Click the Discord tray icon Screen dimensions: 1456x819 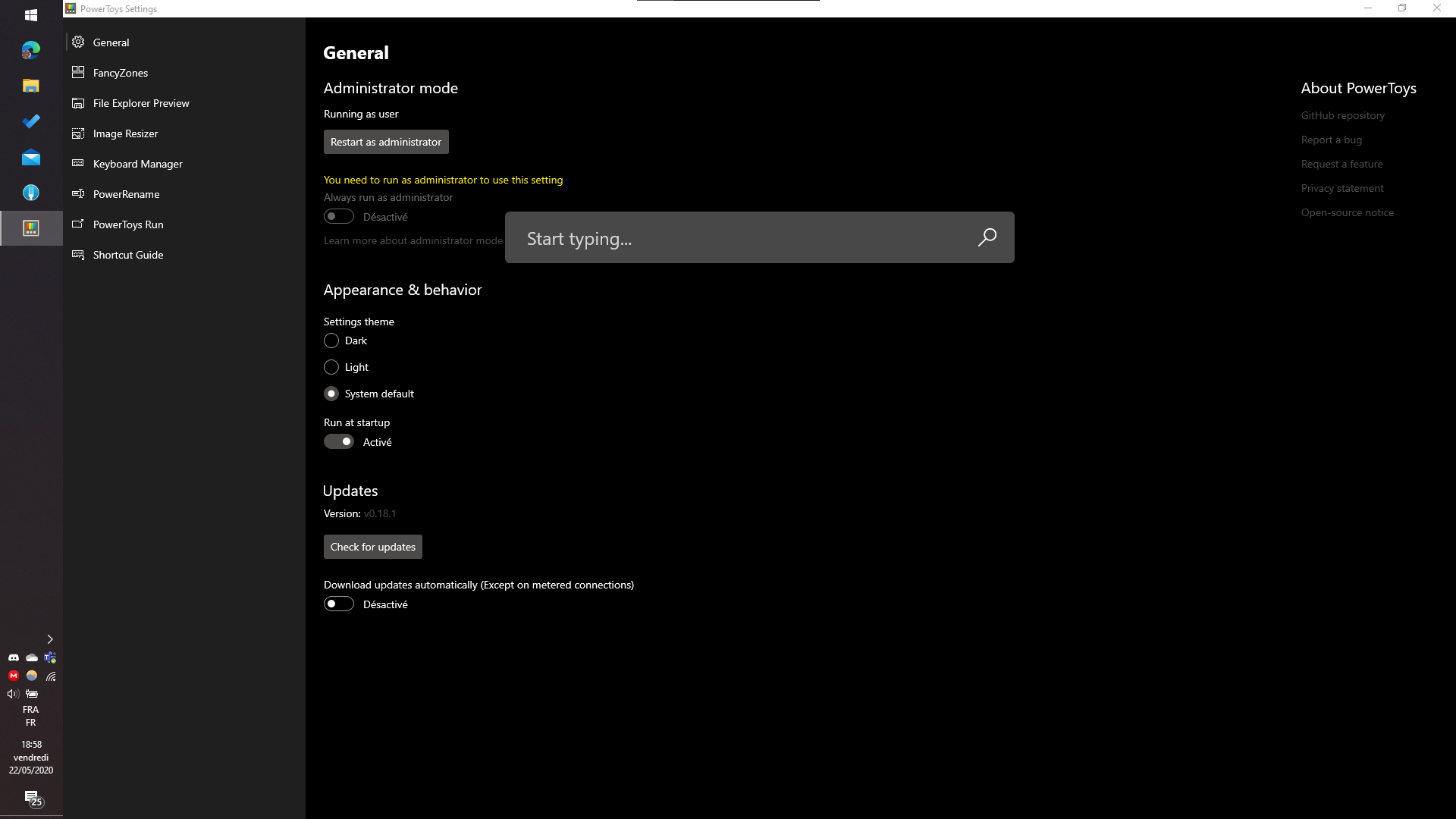click(x=14, y=657)
